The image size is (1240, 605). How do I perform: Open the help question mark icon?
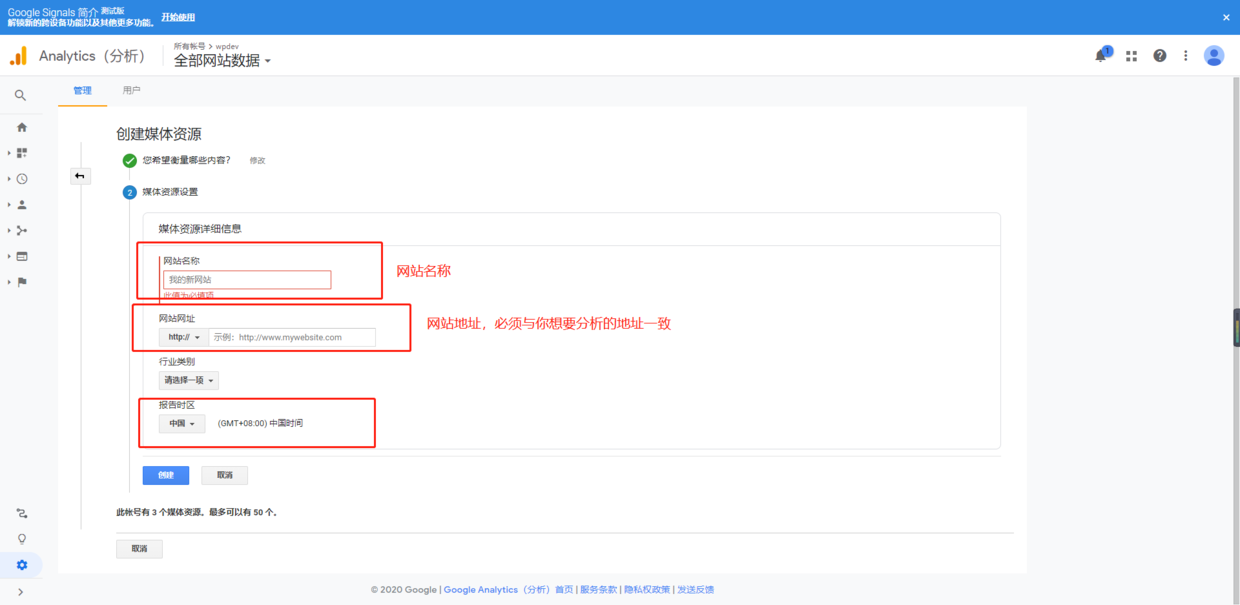[1159, 56]
